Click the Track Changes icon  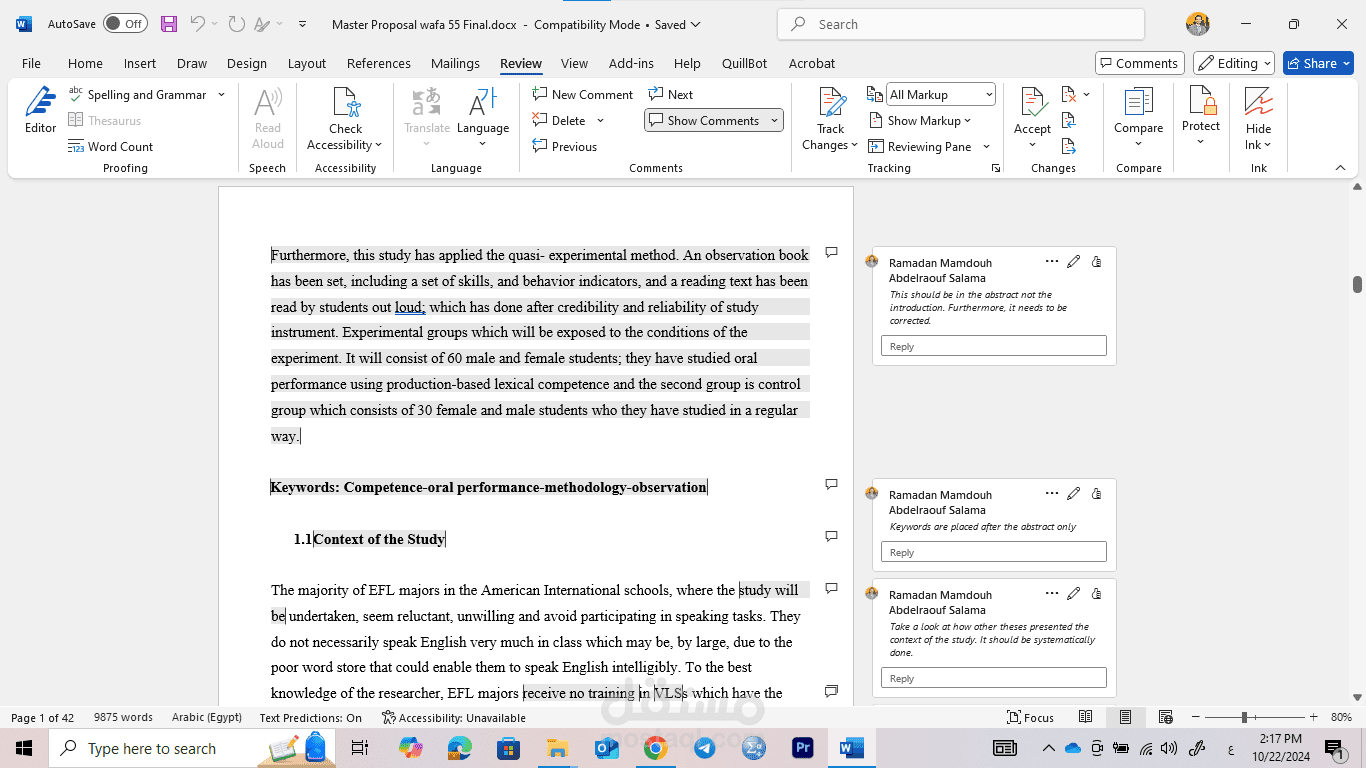pos(831,105)
